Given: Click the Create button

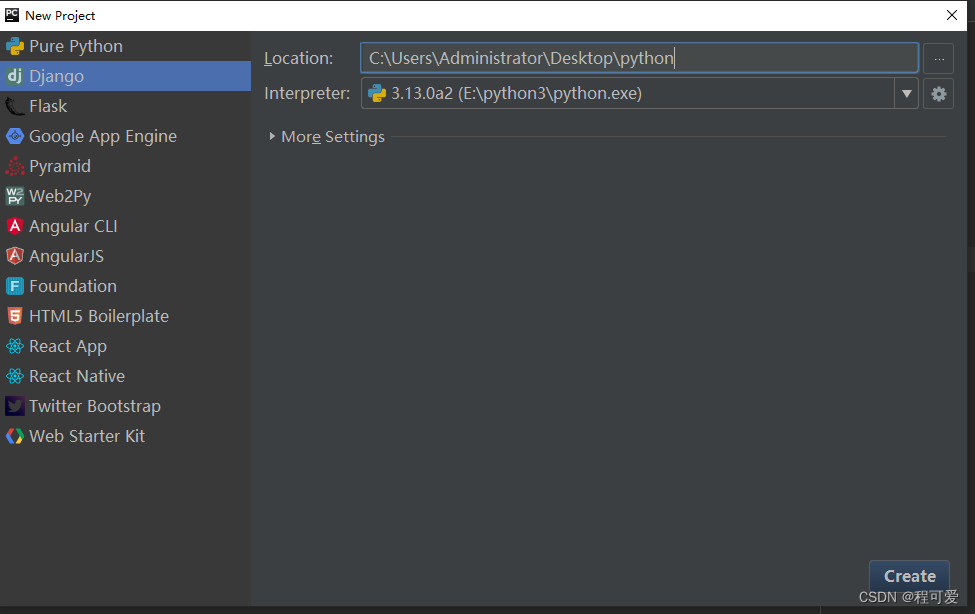Looking at the screenshot, I should coord(908,576).
